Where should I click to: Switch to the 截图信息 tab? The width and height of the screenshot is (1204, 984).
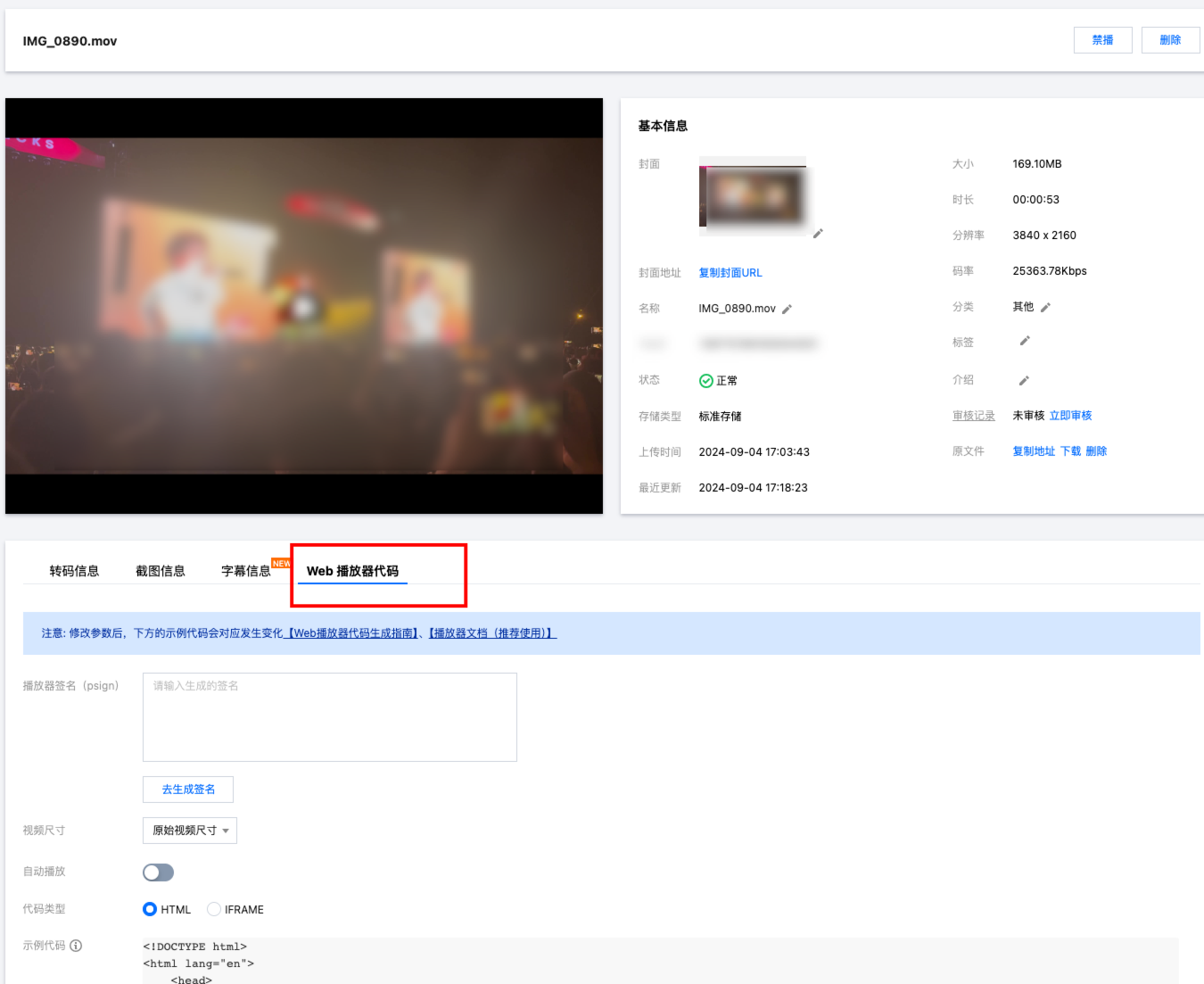tap(161, 571)
